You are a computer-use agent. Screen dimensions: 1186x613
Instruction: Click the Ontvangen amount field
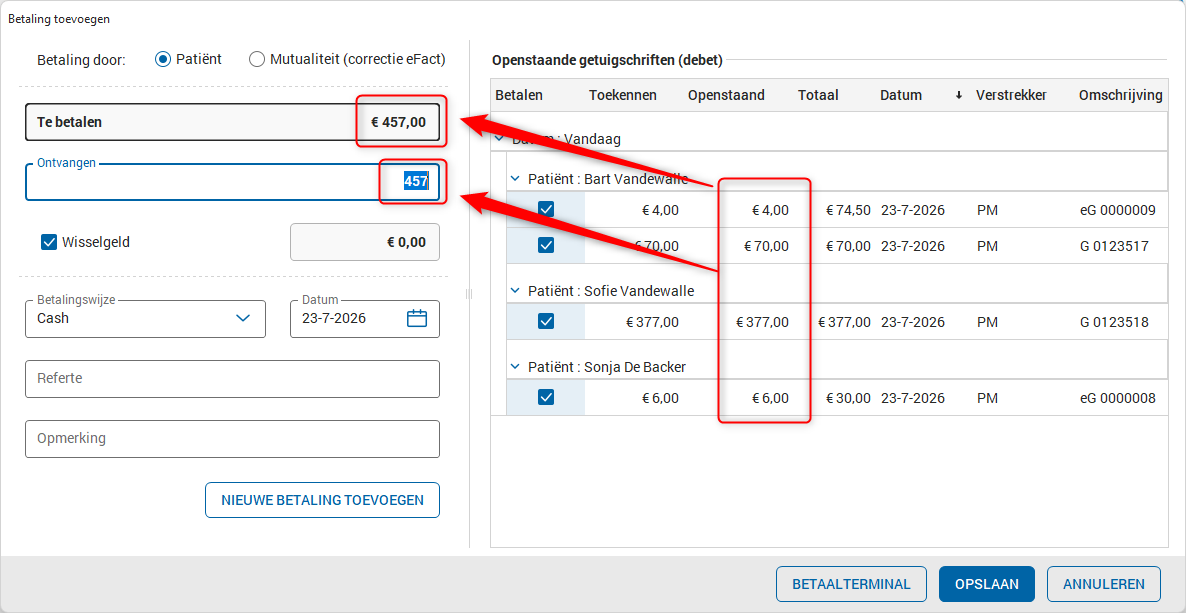point(232,182)
